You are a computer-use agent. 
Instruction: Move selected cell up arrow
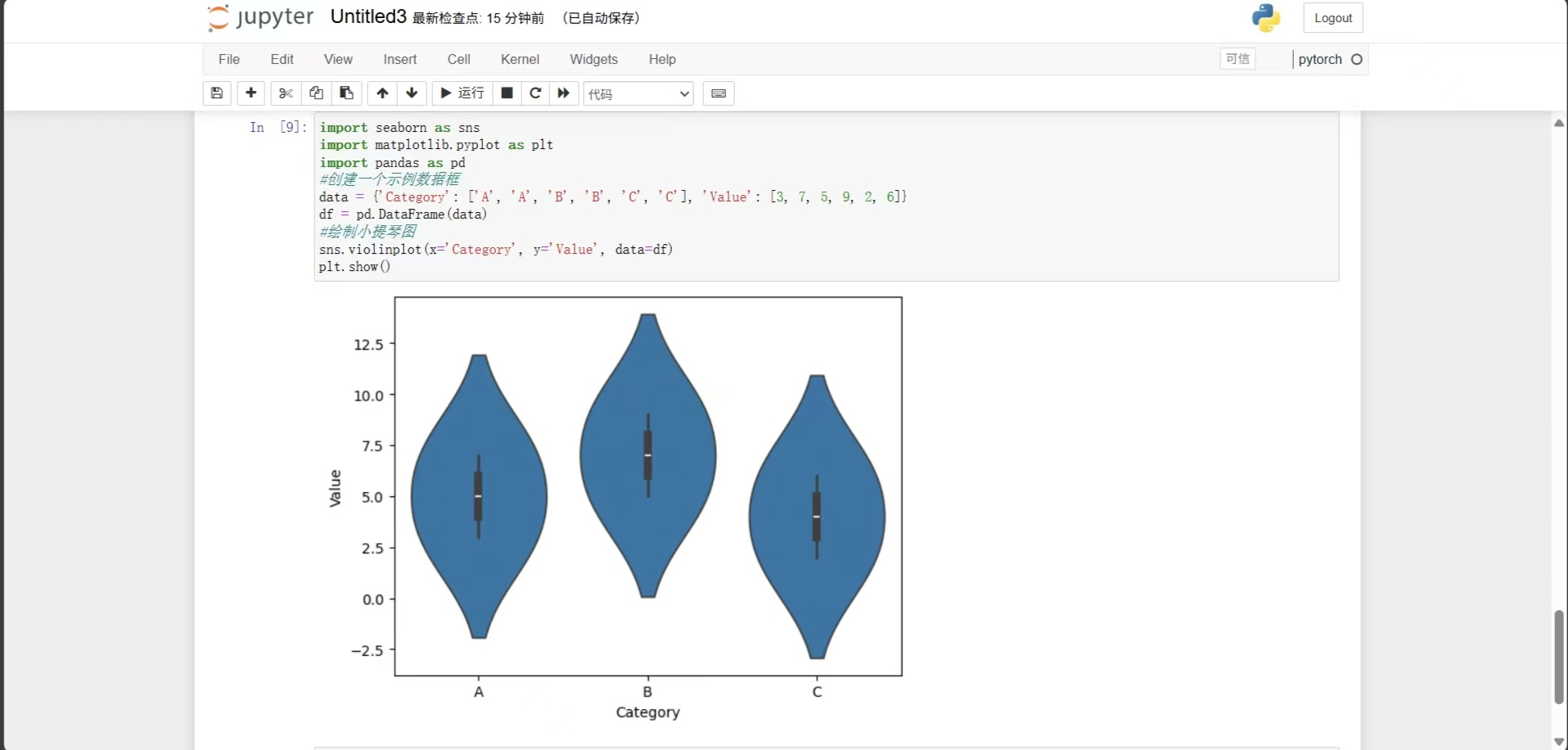coord(382,93)
